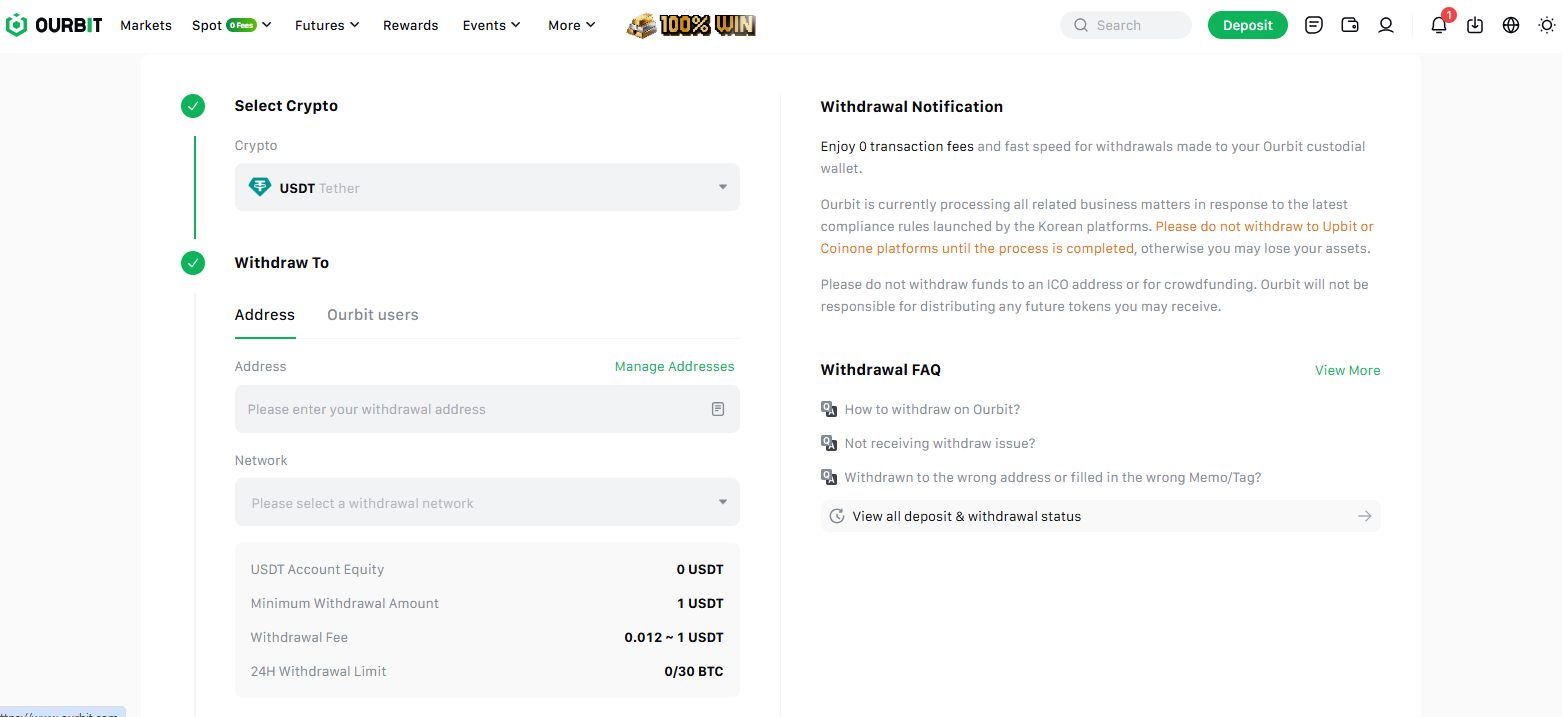
Task: Click the green Deposit button
Action: click(x=1247, y=25)
